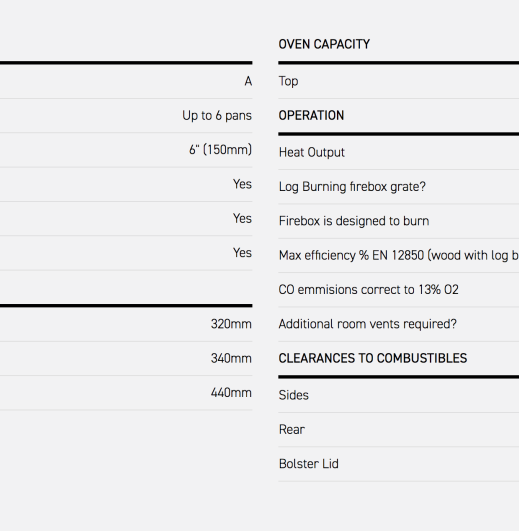The height and width of the screenshot is (531, 519).
Task: Click the 340mm dimension value
Action: [x=231, y=358]
